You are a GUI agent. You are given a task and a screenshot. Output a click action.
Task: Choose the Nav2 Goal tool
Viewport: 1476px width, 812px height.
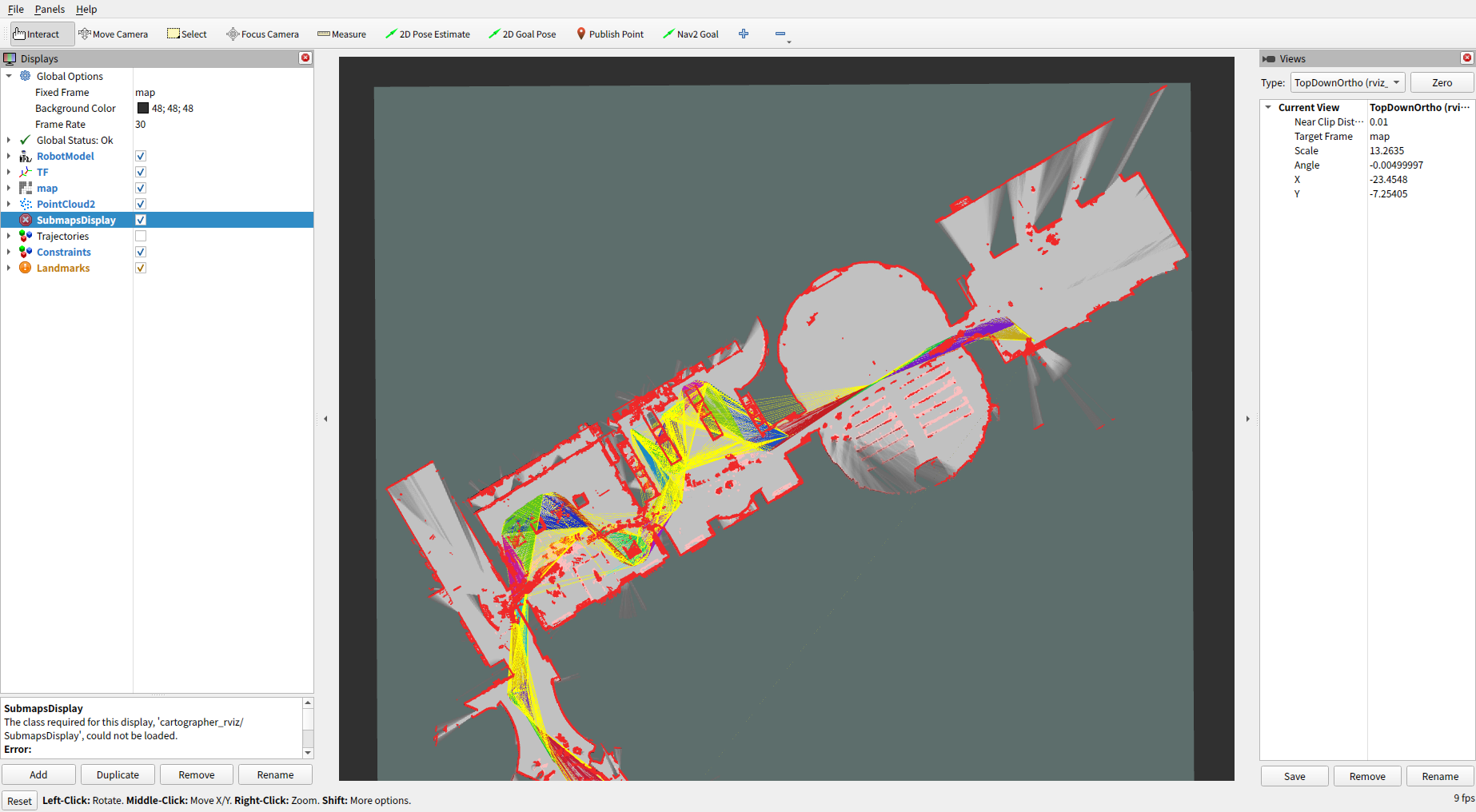click(690, 34)
